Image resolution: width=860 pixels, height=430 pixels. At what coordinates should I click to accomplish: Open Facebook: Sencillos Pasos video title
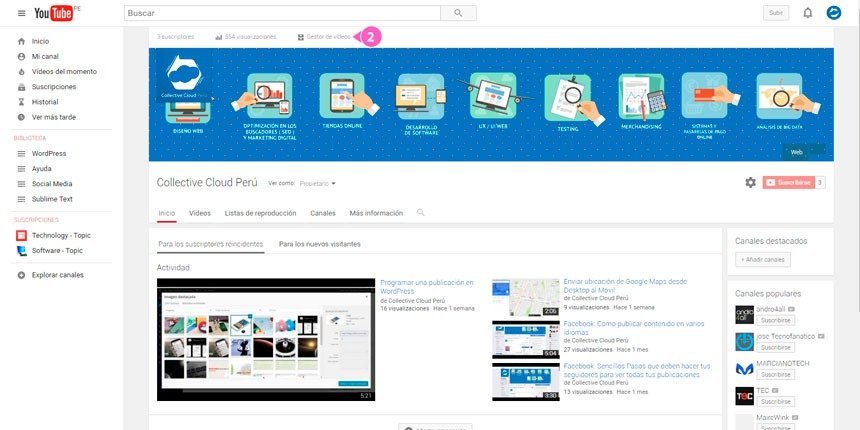coord(637,370)
